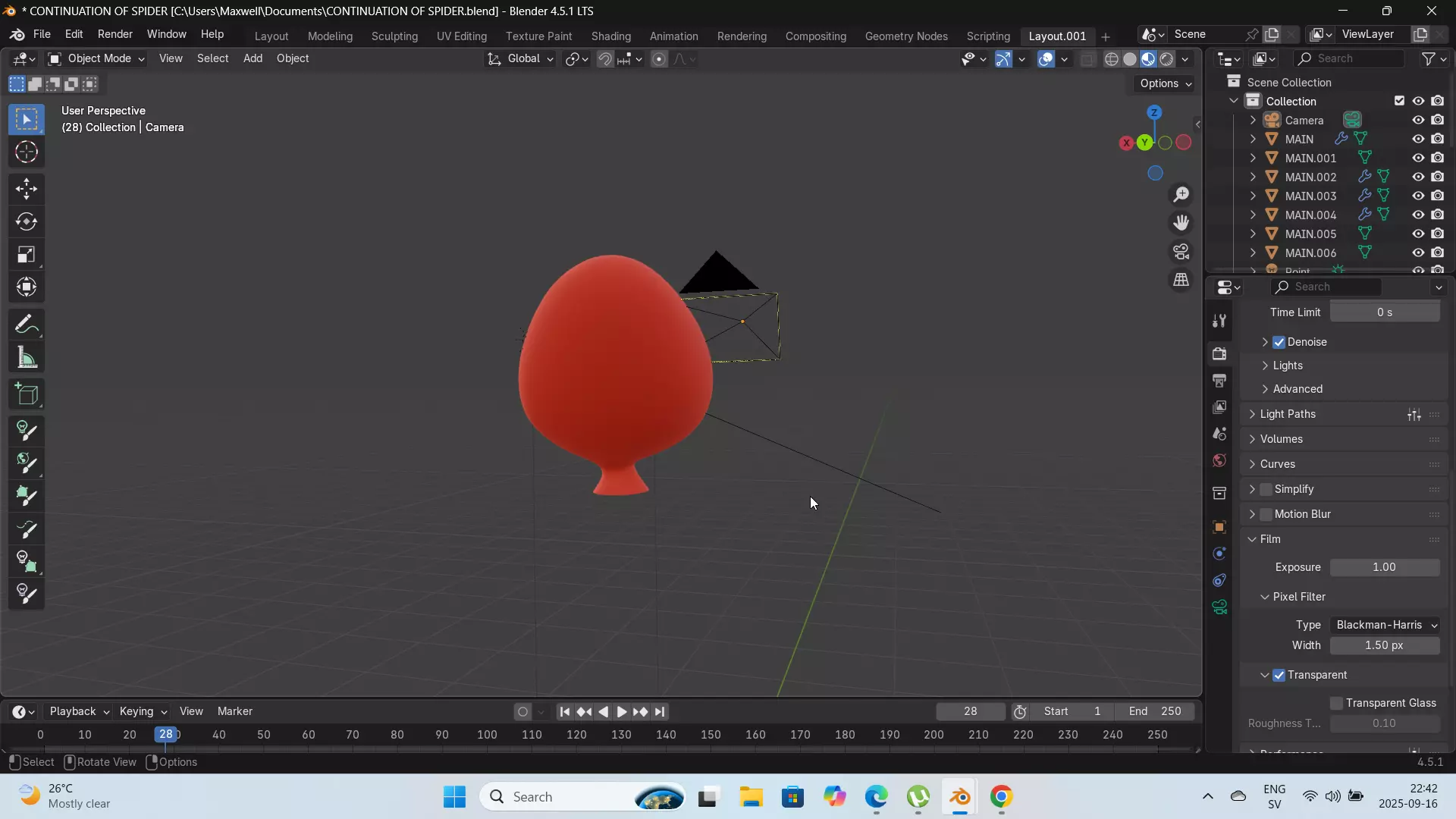Click the pixel filter Width slider
The width and height of the screenshot is (1456, 819).
pyautogui.click(x=1385, y=645)
